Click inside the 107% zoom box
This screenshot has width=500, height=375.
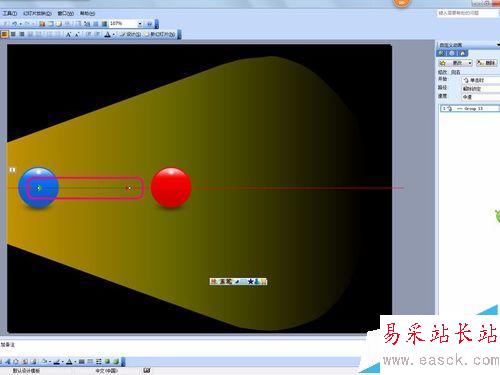(123, 24)
